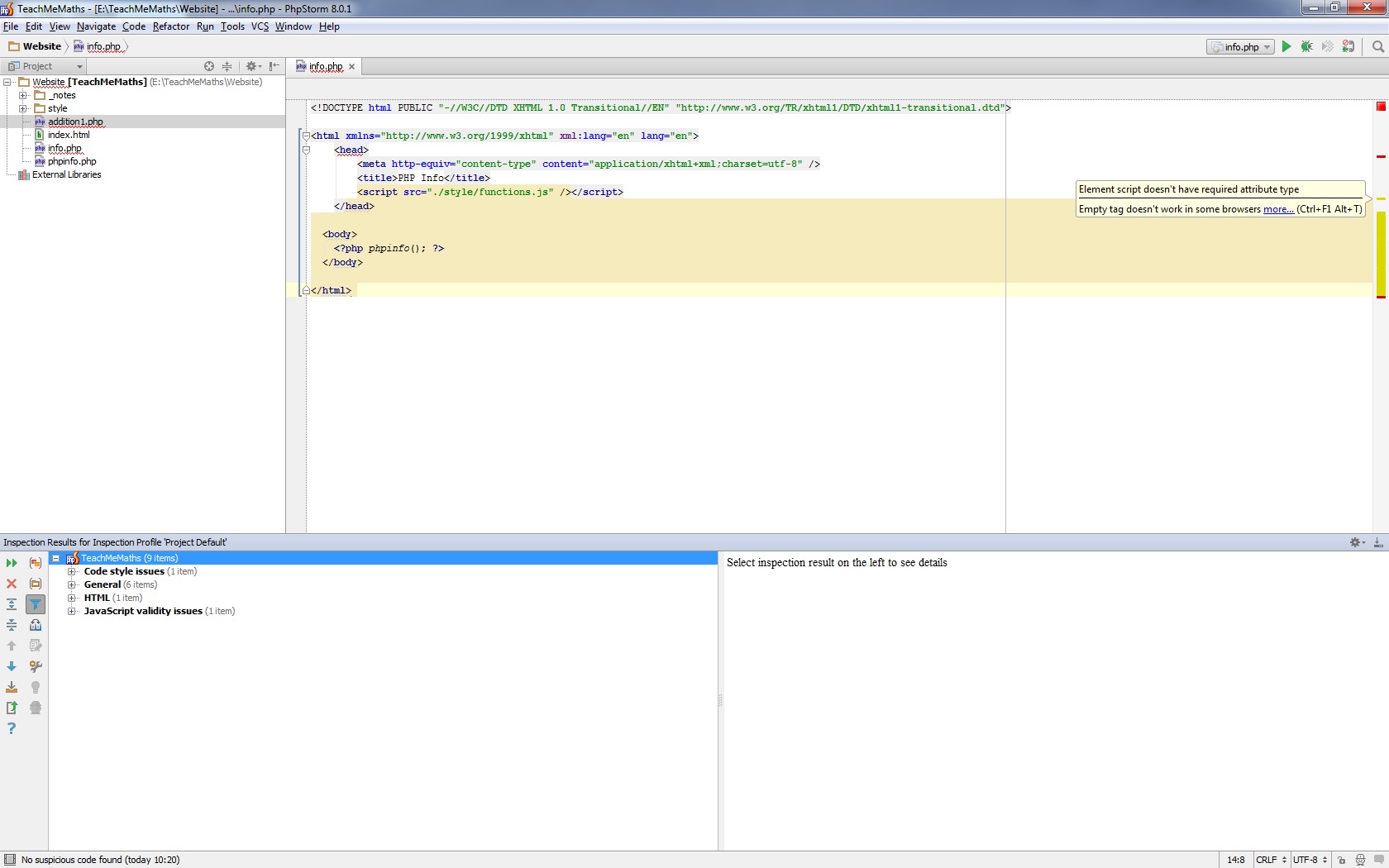Viewport: 1389px width, 868px height.
Task: Run info.php with the green play icon
Action: pos(1286,47)
